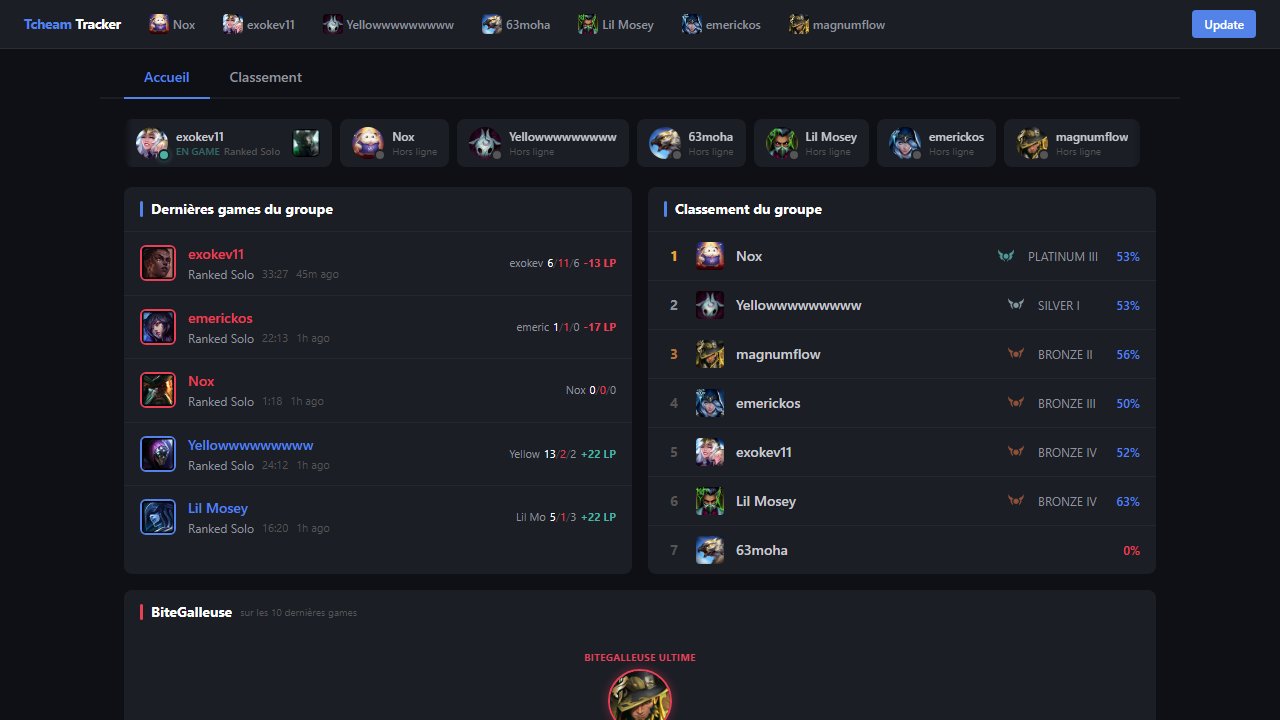Open the Lil Mosey status card, Hors ligne

click(811, 143)
